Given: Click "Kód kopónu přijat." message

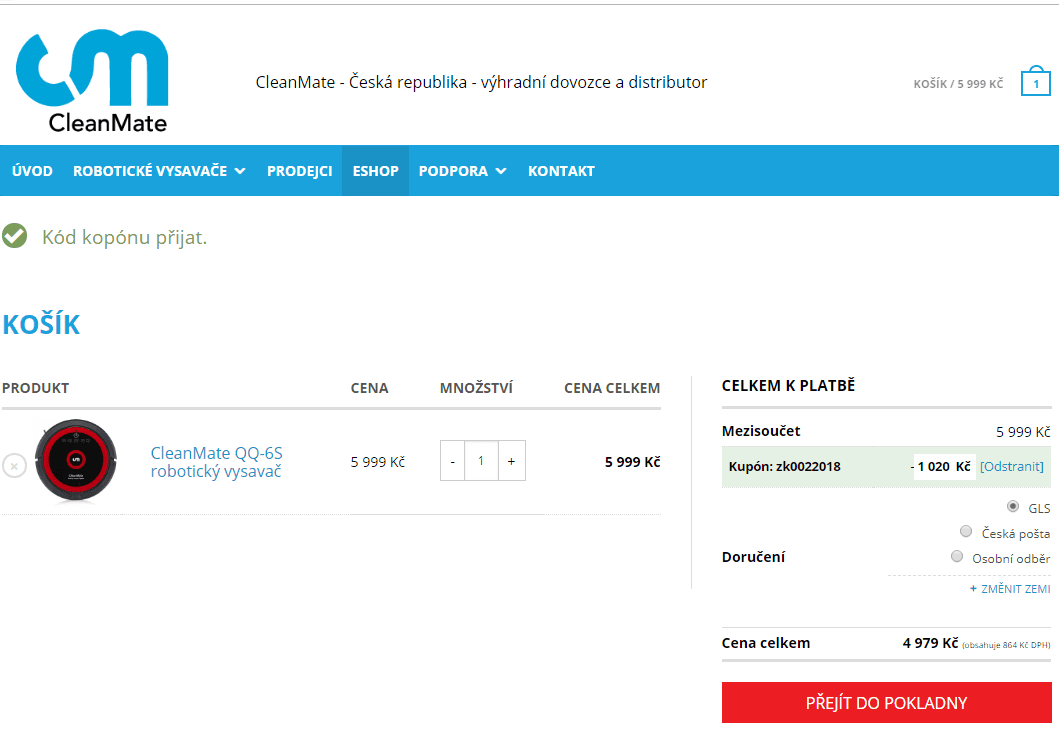Looking at the screenshot, I should [x=124, y=237].
